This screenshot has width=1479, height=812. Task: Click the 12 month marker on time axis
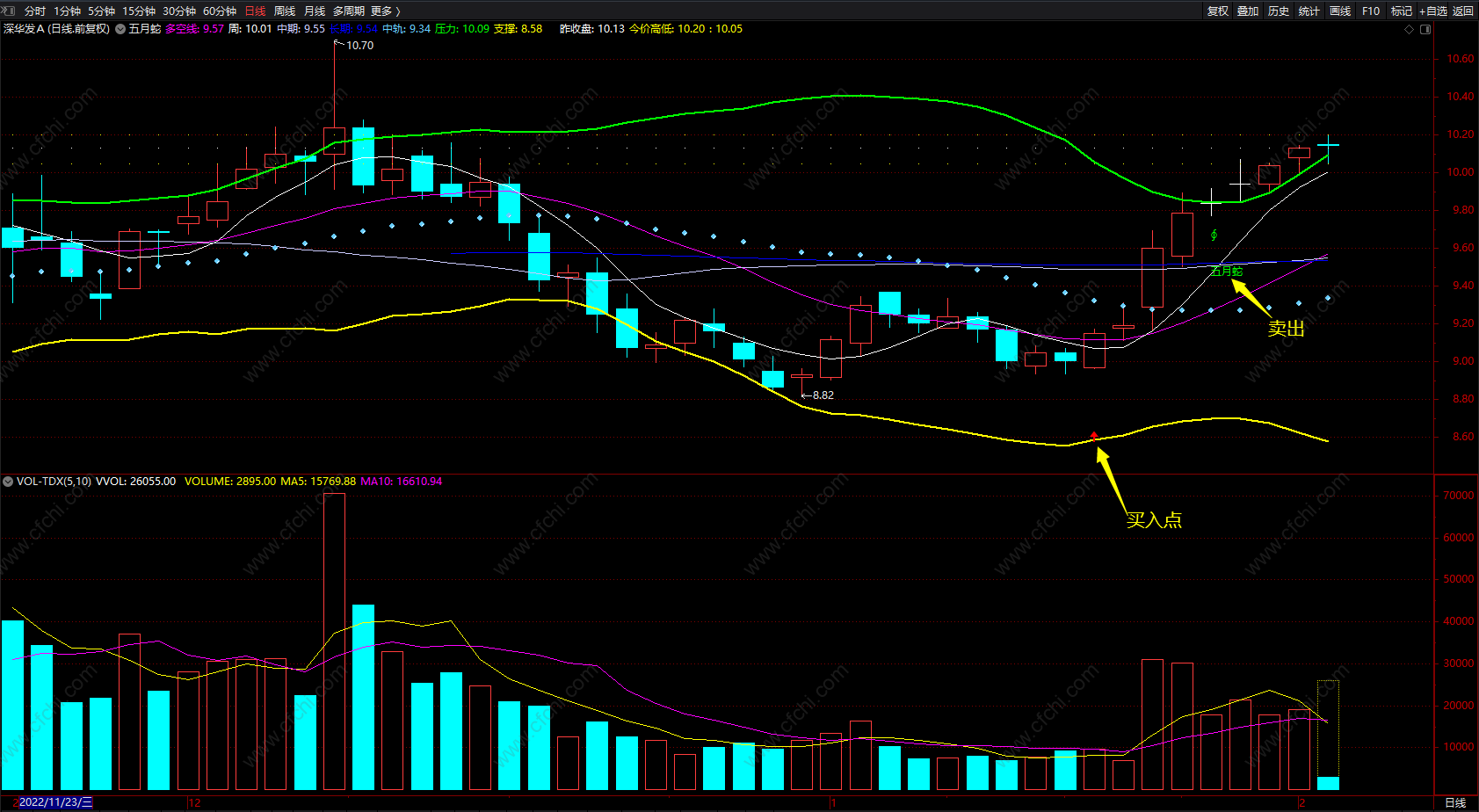point(194,802)
